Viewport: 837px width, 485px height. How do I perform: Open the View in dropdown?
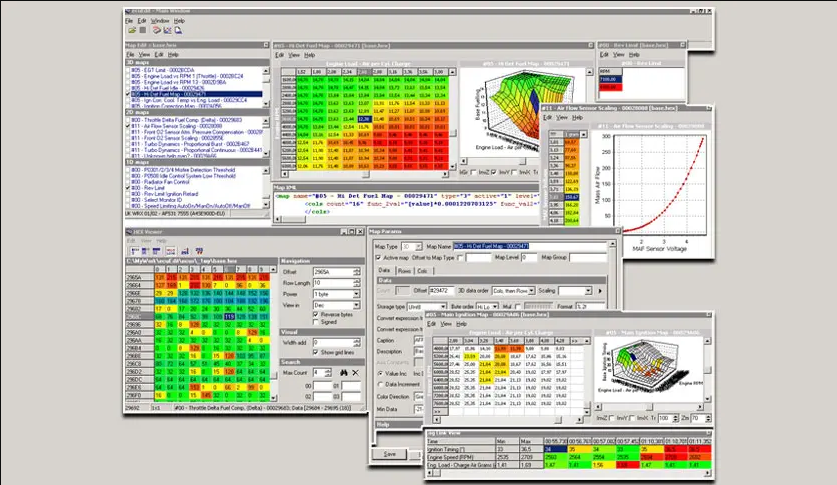[x=355, y=306]
